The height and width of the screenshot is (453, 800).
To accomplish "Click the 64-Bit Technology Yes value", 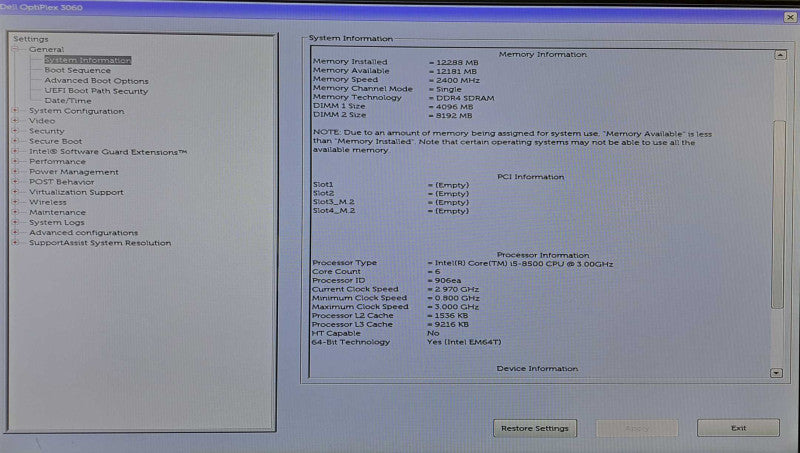I will point(464,342).
